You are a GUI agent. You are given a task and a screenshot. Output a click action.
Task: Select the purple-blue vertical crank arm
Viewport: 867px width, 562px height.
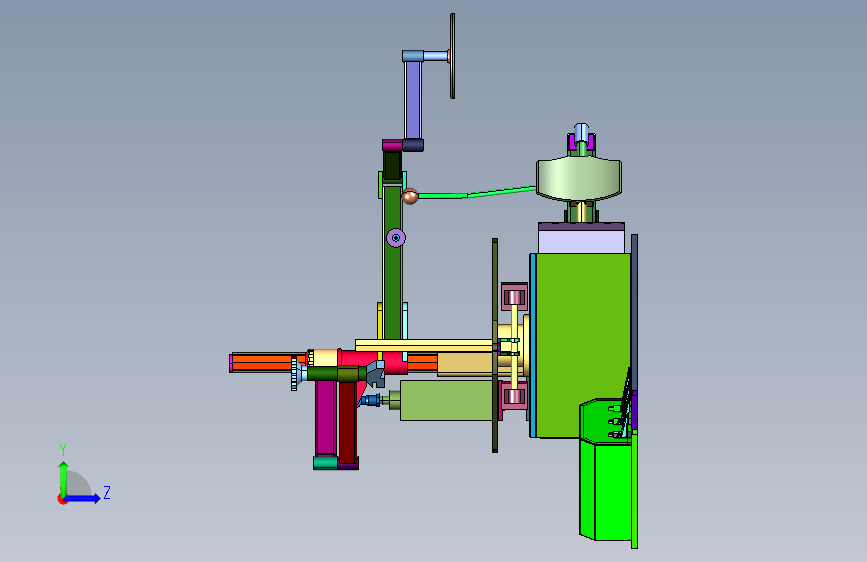[x=413, y=100]
